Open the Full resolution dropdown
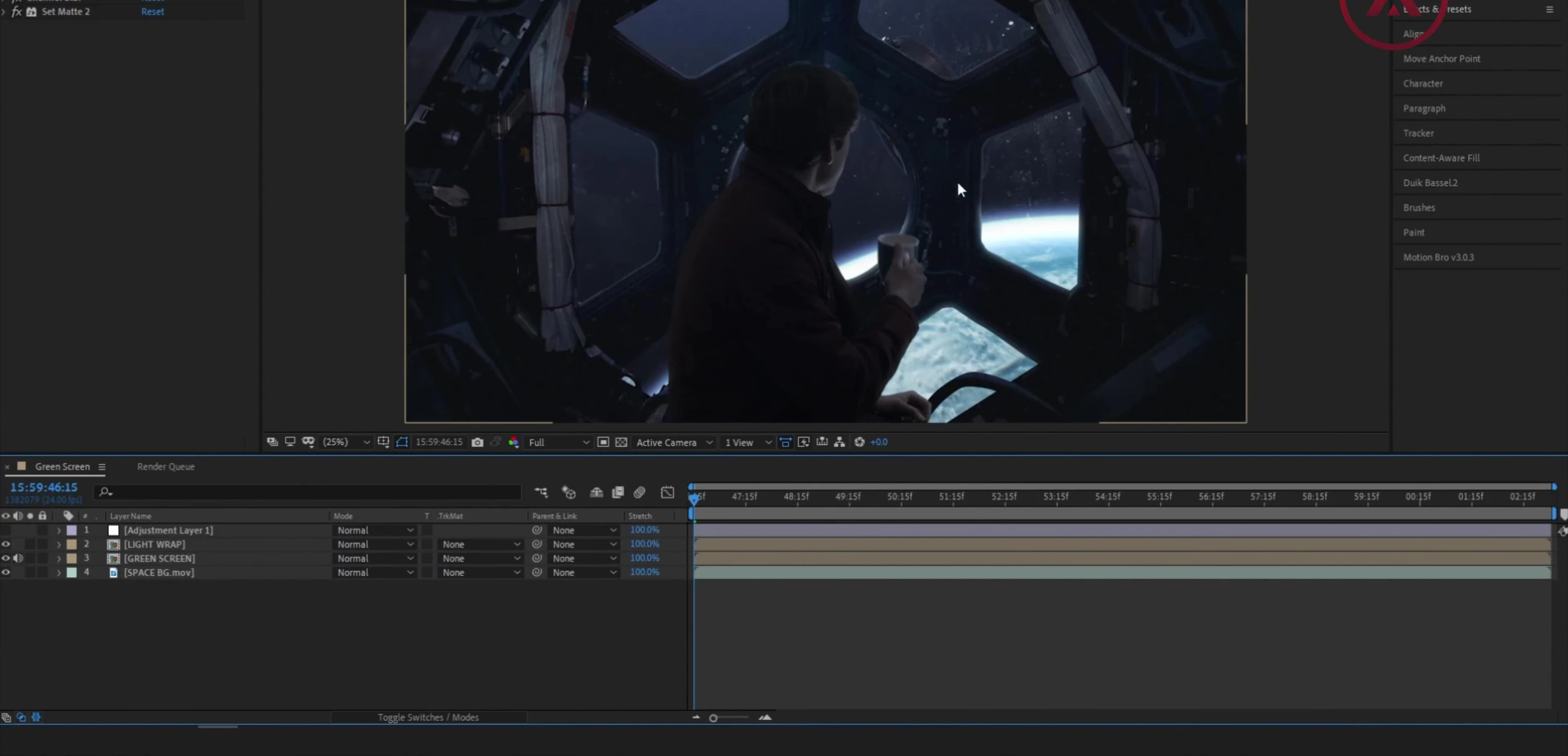This screenshot has height=756, width=1568. pyautogui.click(x=558, y=442)
